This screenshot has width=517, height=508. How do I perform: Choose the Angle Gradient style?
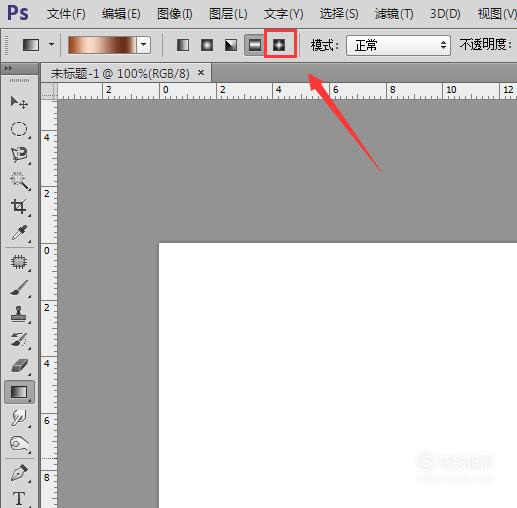pyautogui.click(x=231, y=45)
